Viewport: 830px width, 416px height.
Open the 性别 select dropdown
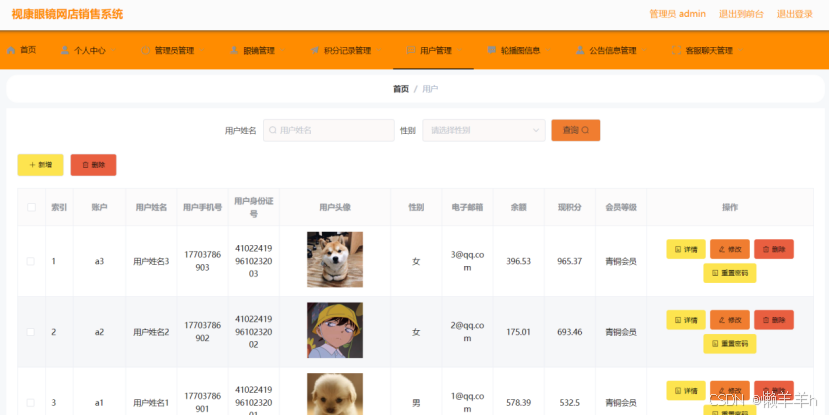coord(484,130)
